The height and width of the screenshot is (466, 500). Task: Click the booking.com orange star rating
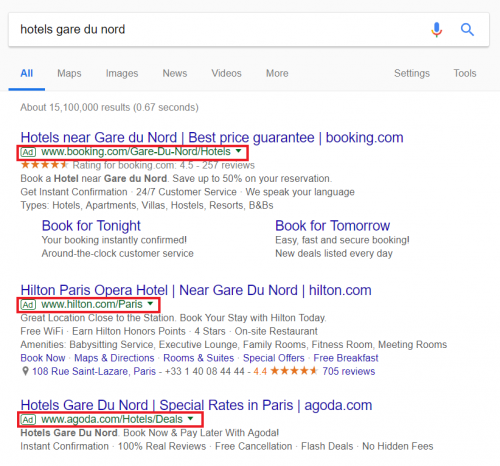[x=44, y=165]
